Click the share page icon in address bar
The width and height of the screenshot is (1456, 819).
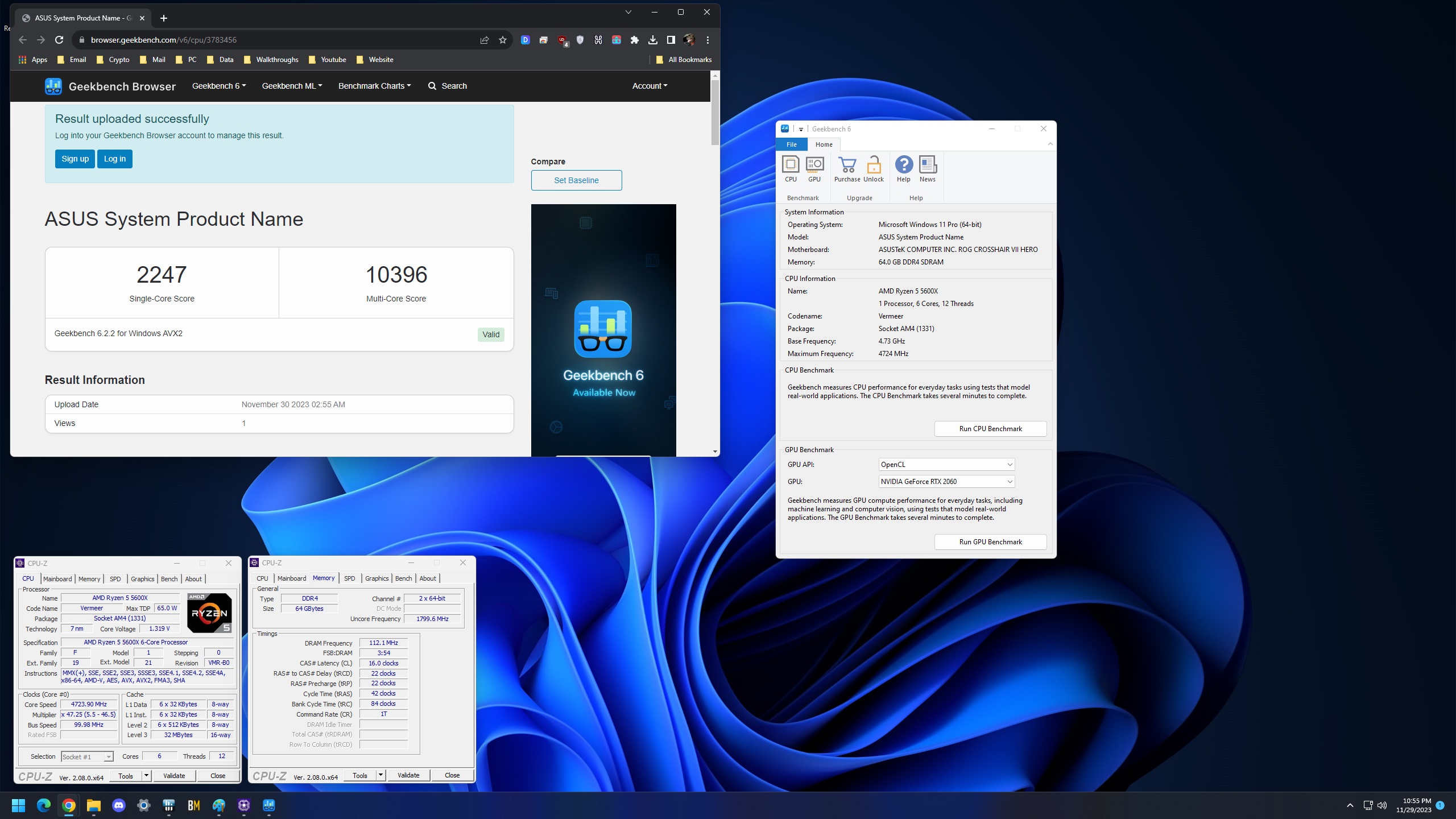(x=485, y=40)
